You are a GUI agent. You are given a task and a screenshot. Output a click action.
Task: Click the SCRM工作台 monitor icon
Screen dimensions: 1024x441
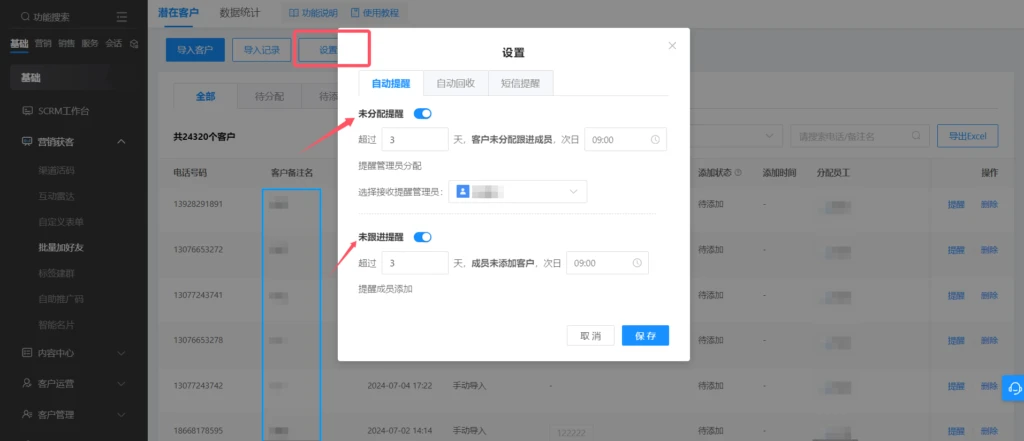pyautogui.click(x=27, y=110)
